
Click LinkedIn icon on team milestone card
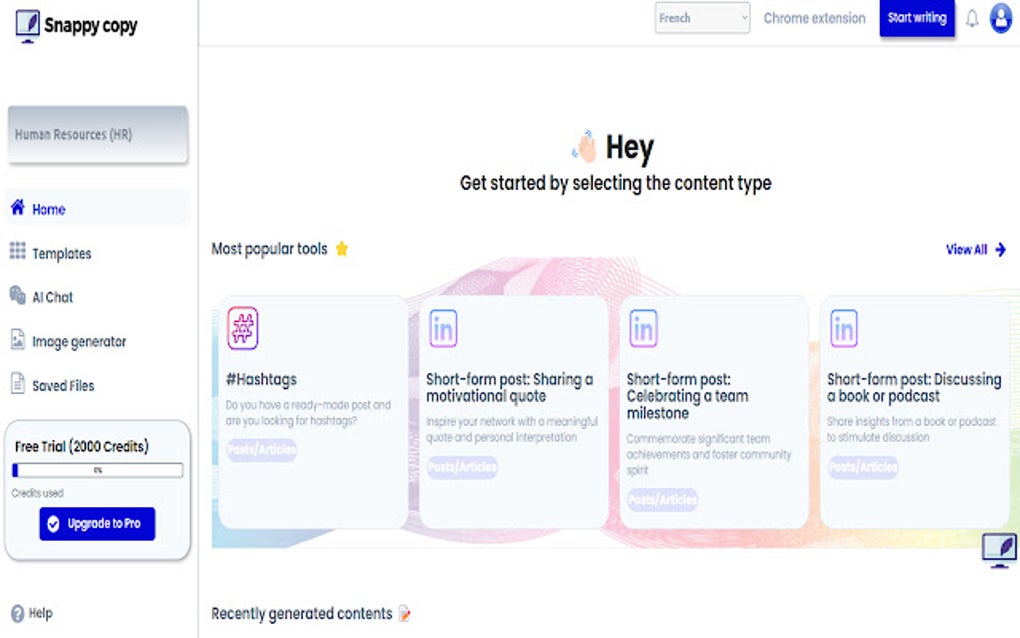tap(643, 328)
